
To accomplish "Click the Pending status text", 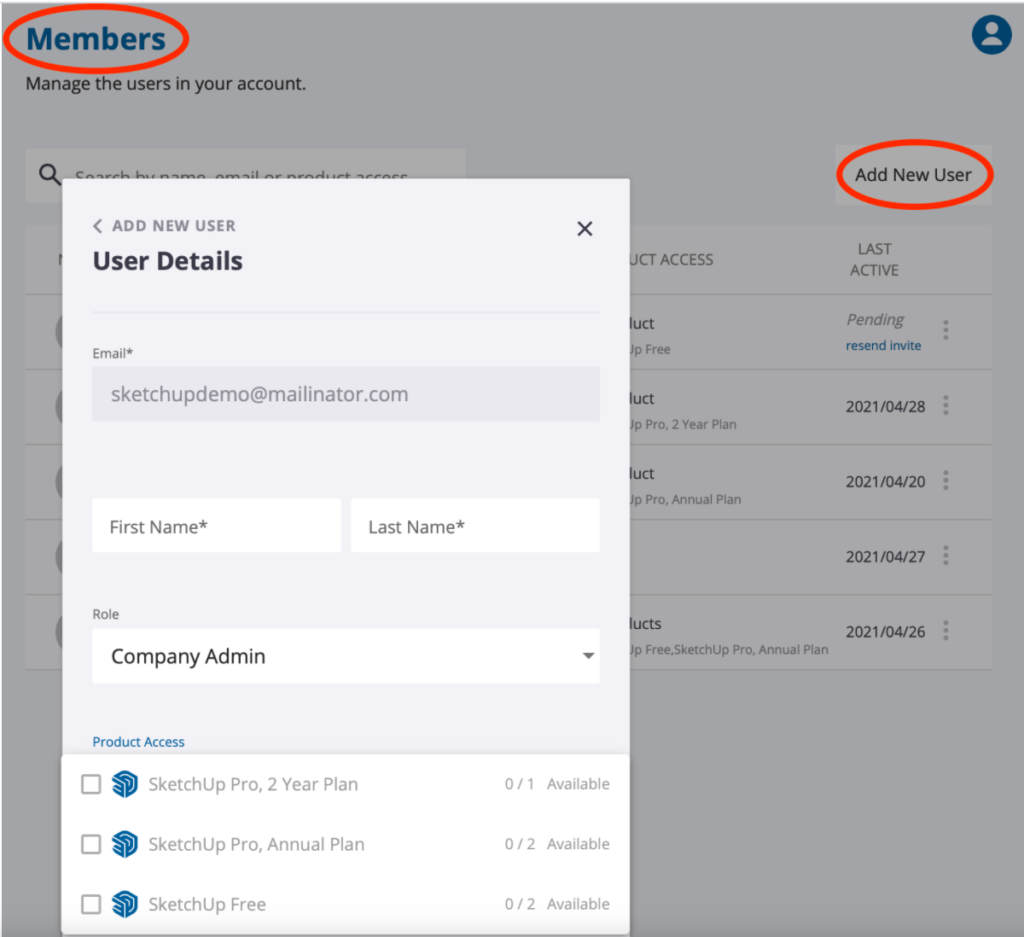I will click(x=875, y=319).
